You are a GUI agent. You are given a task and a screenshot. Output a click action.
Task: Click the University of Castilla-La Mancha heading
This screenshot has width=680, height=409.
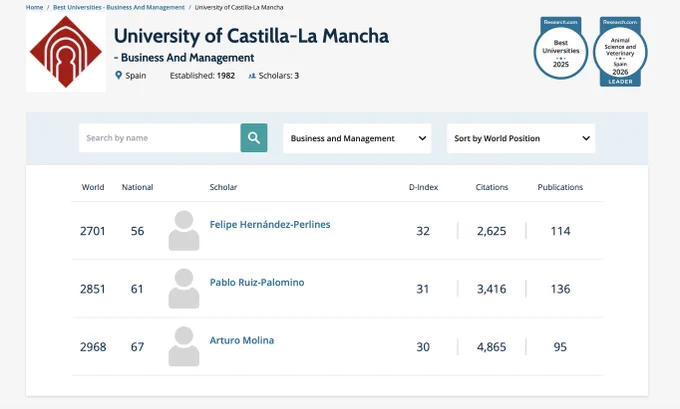251,36
